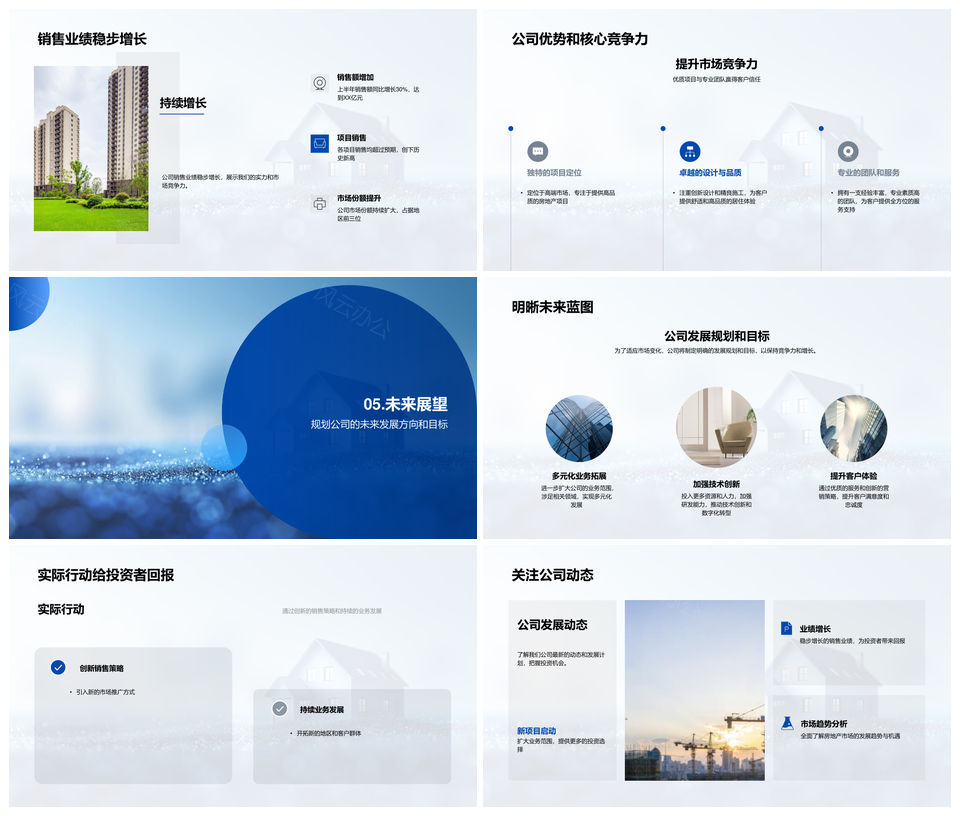Select the glass skyscraper circle image for 多元化业务拓展

coord(579,428)
